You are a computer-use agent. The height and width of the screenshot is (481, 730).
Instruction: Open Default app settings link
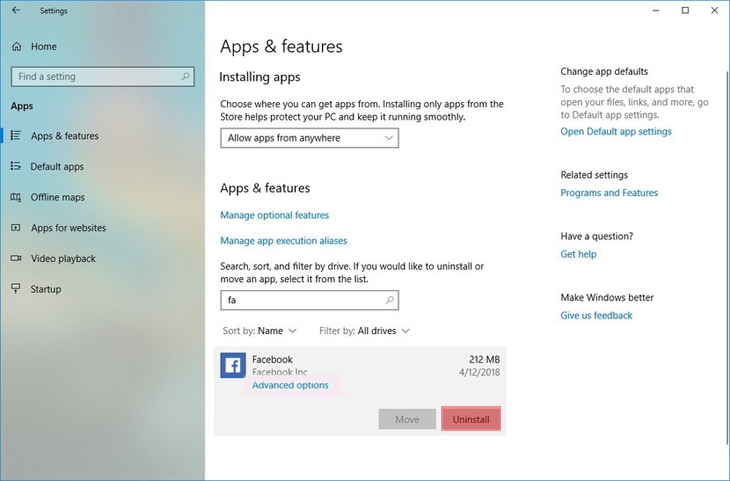[x=615, y=131]
